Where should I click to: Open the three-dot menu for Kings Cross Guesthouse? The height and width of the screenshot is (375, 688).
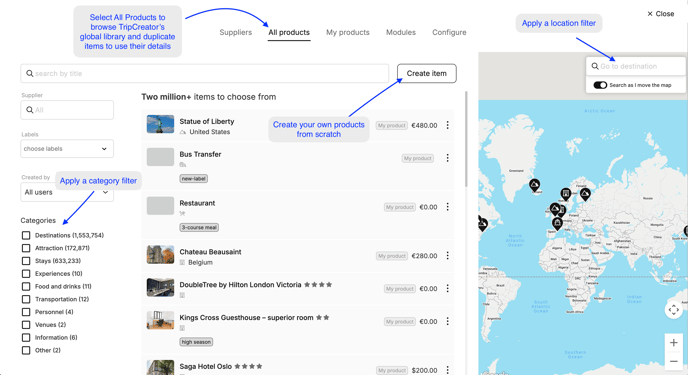pos(447,321)
